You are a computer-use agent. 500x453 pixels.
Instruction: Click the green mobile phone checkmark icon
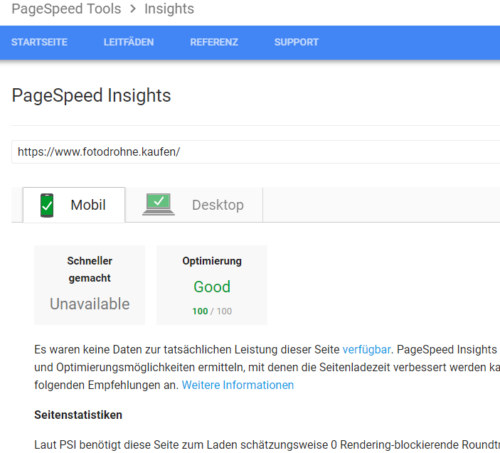[47, 205]
